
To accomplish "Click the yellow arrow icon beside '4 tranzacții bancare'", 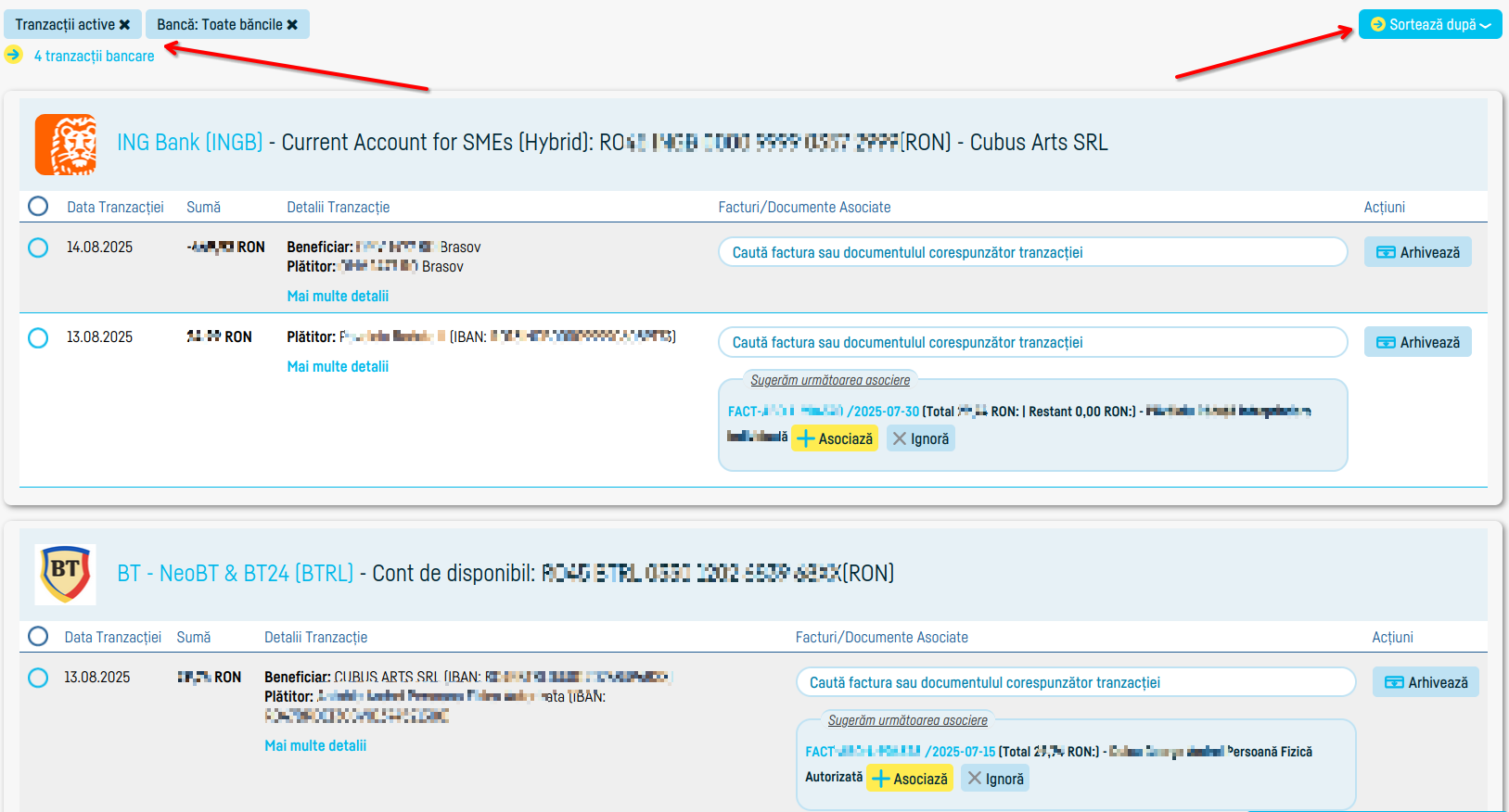I will tap(14, 55).
